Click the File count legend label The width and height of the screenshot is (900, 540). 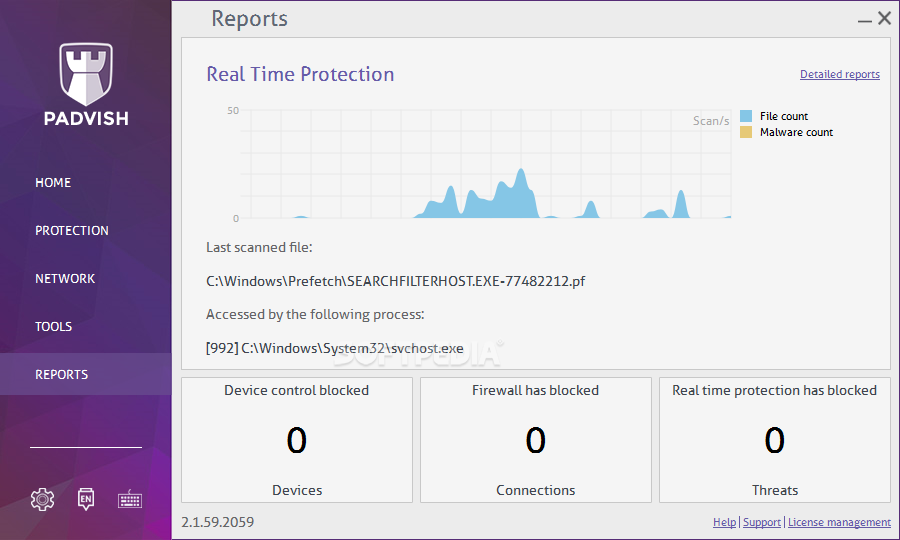click(783, 116)
